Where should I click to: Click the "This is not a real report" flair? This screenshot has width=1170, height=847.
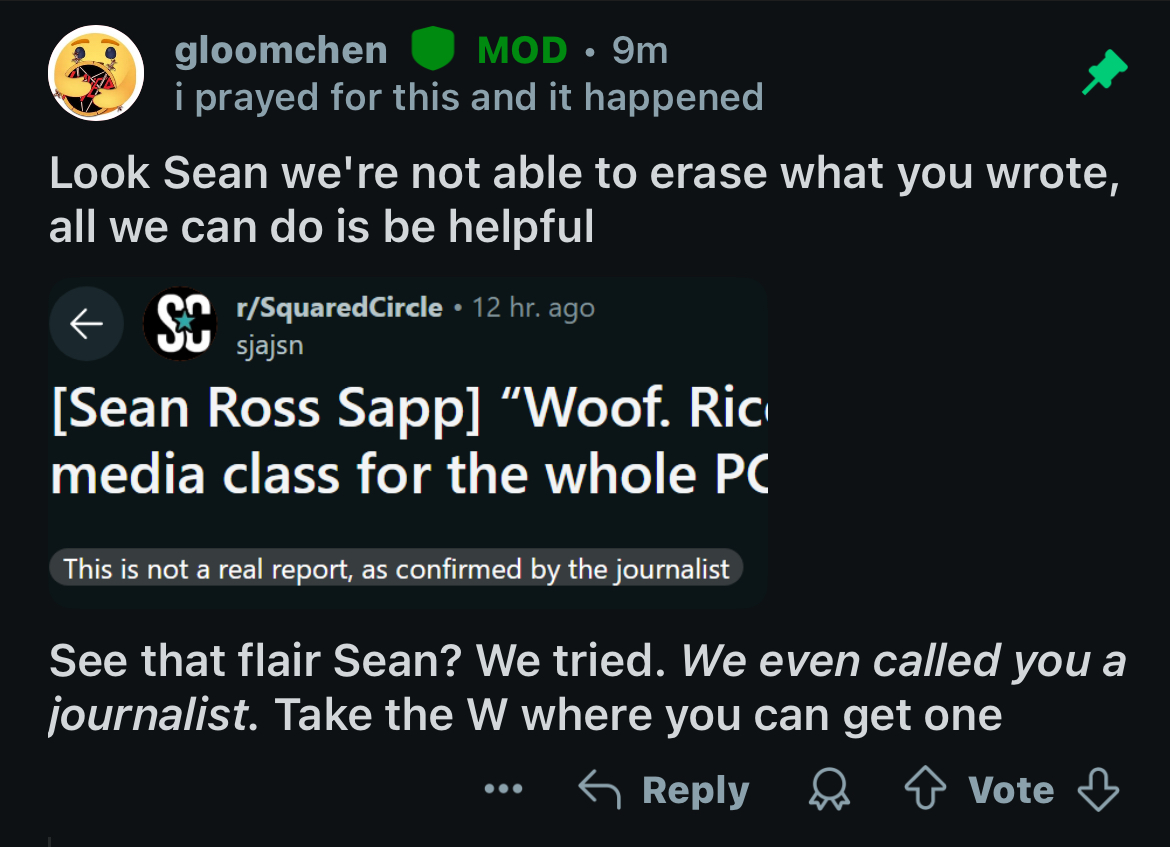[x=396, y=569]
